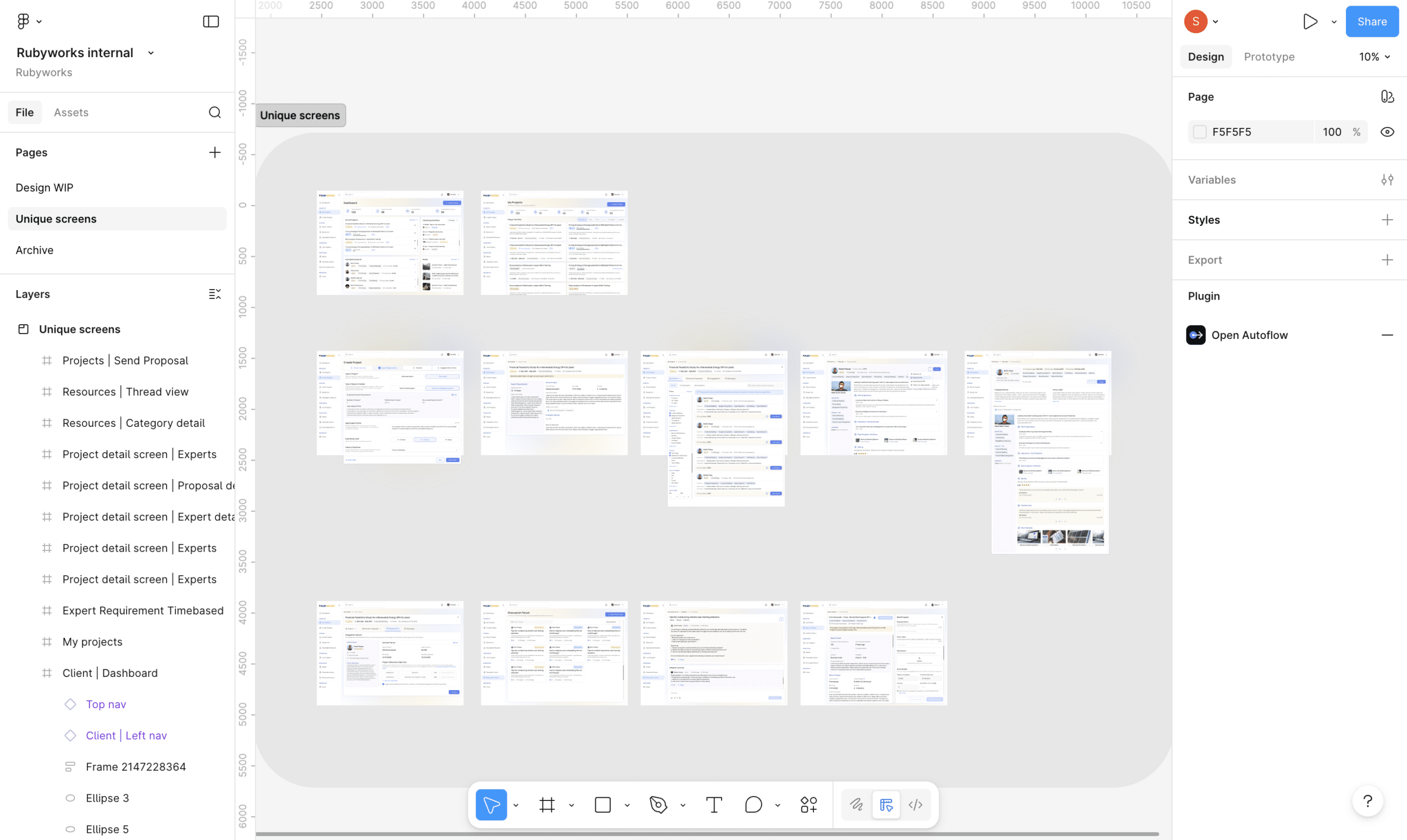
Task: Select the Unique screens page
Action: (117, 219)
